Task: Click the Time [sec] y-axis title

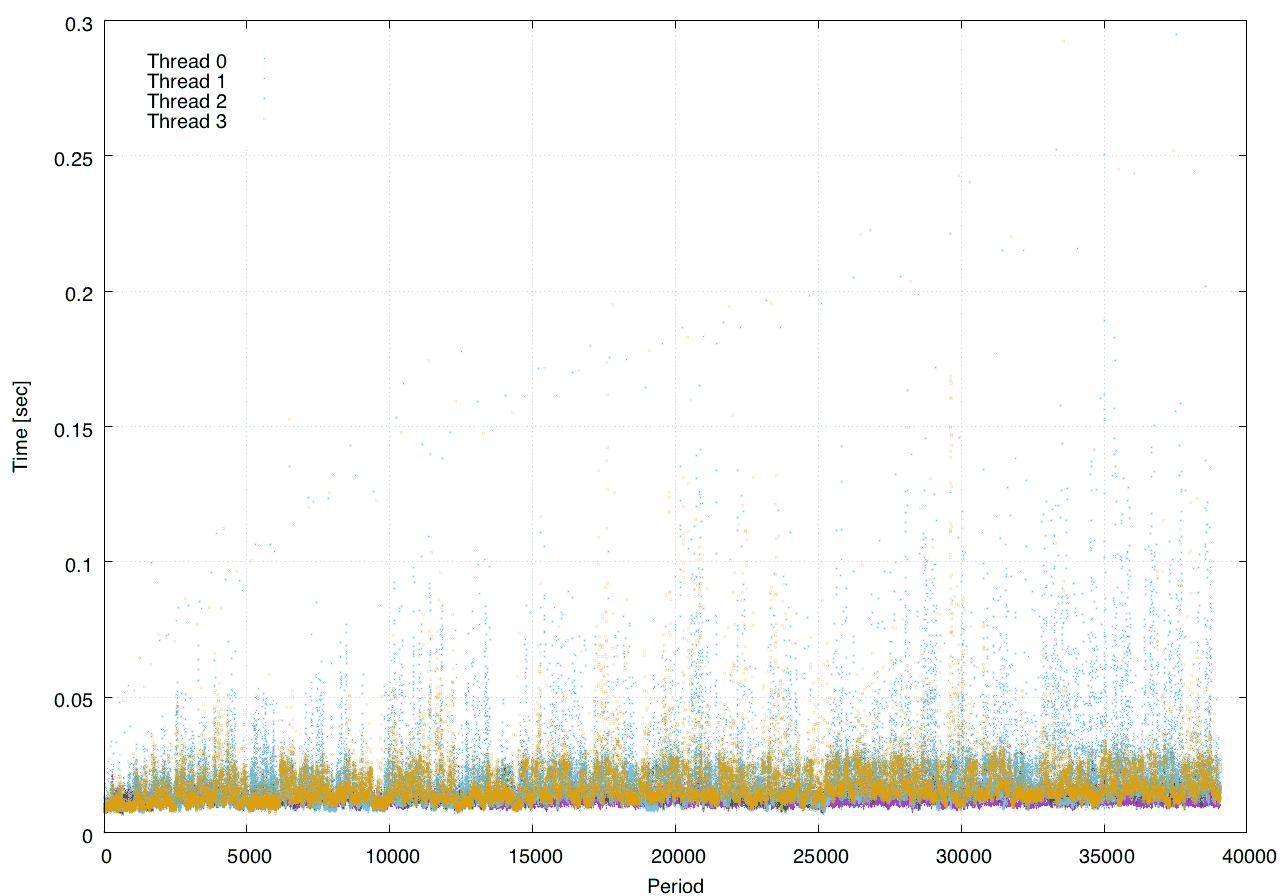Action: pyautogui.click(x=21, y=426)
